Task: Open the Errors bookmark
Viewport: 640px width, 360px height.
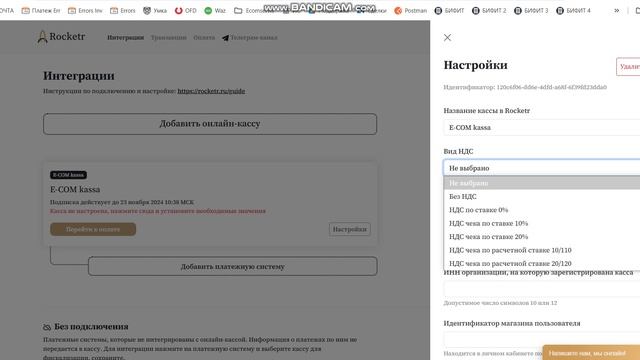Action: coord(123,11)
